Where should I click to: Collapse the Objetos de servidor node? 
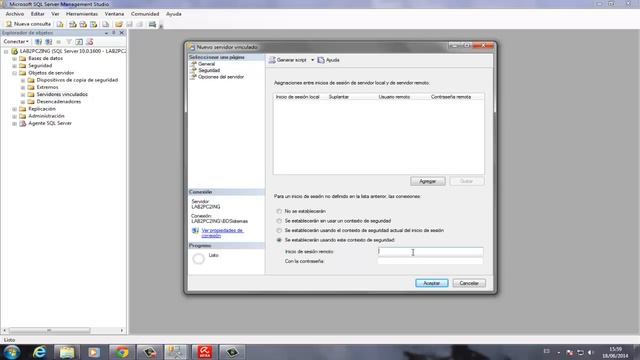14,73
